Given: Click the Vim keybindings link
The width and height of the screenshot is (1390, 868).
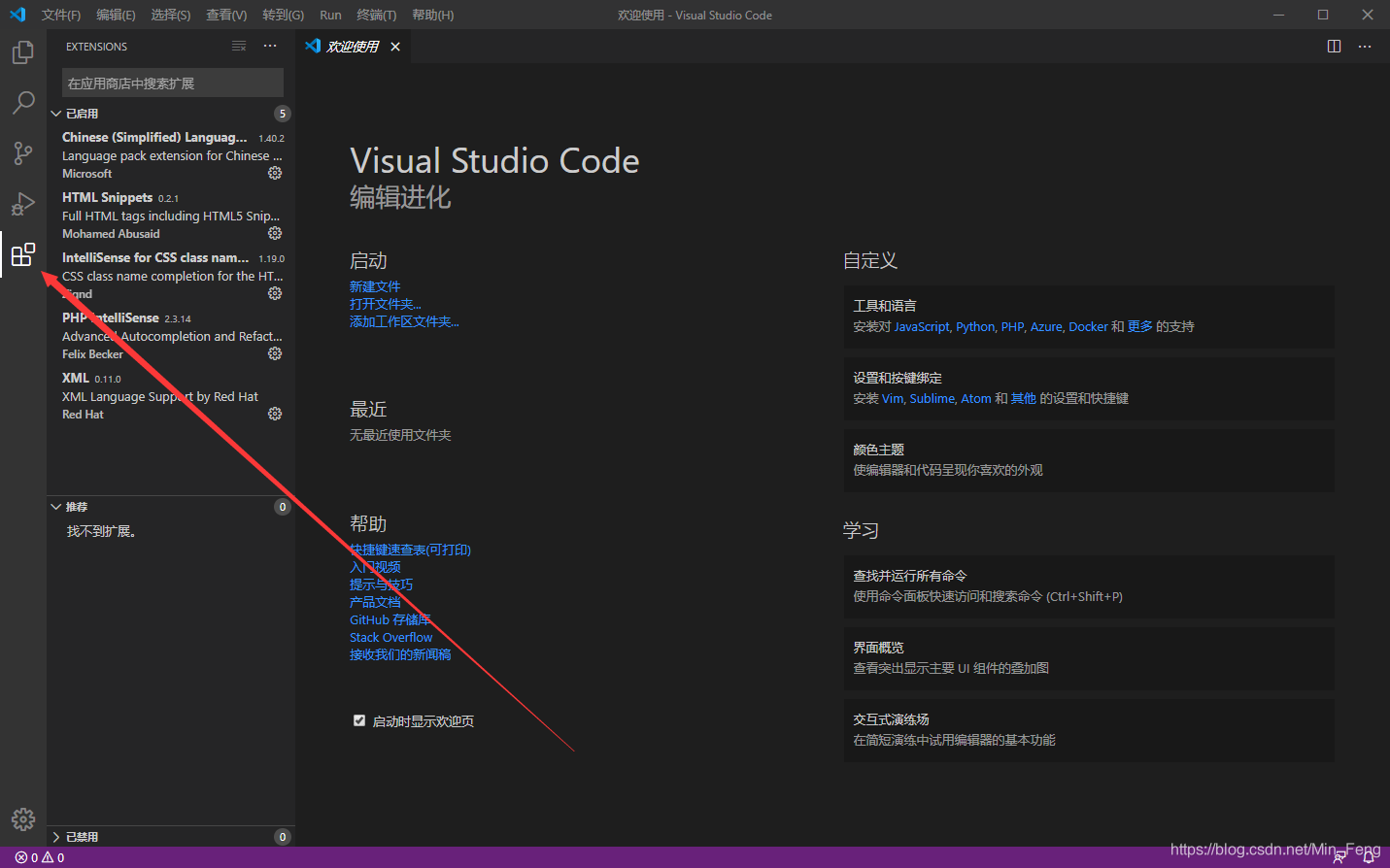Looking at the screenshot, I should 892,398.
